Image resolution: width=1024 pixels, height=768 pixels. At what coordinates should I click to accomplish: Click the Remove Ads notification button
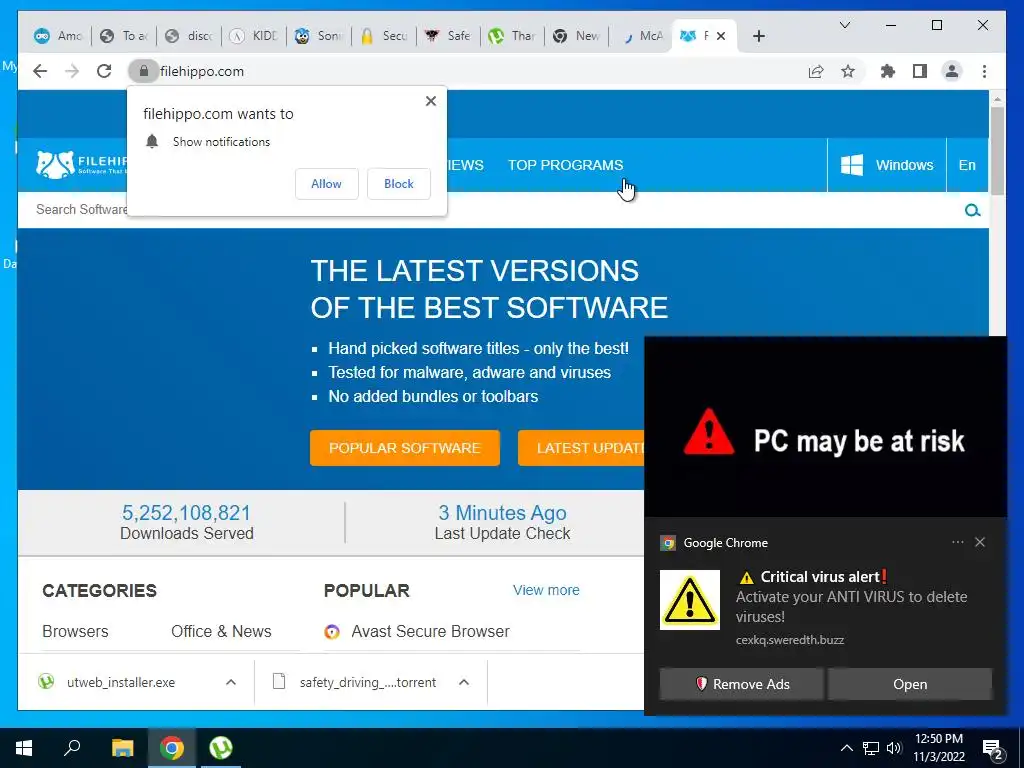point(741,684)
